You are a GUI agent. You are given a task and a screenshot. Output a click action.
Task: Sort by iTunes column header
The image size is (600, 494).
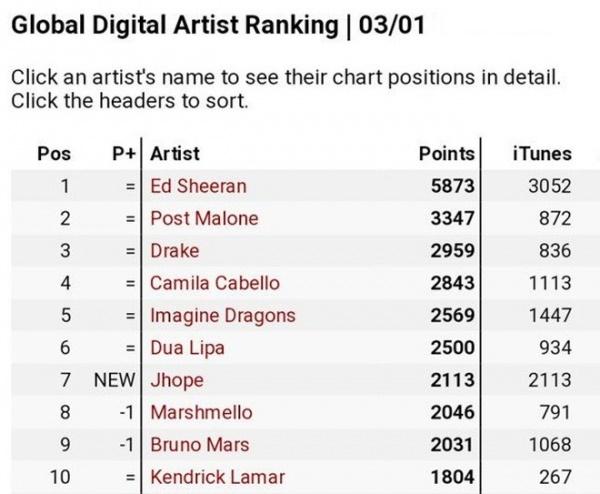click(x=541, y=153)
